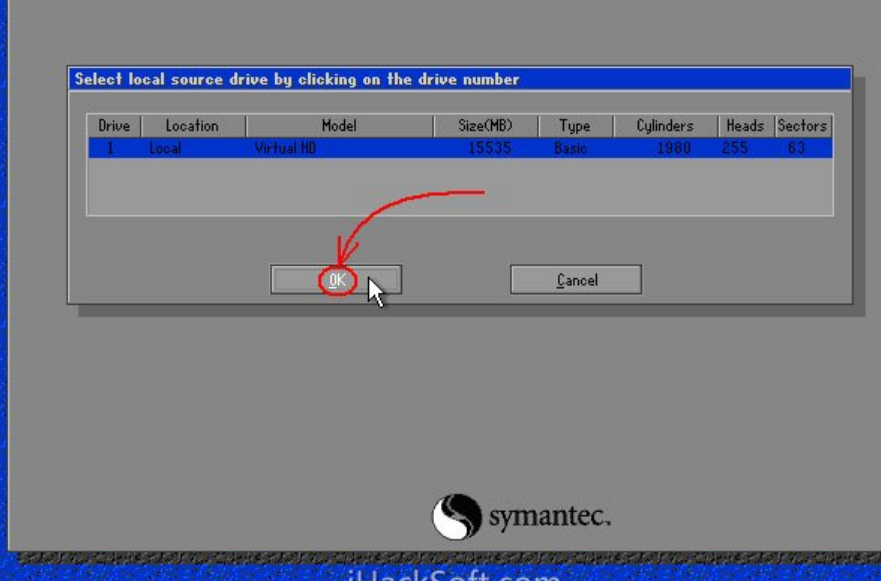Click the dialog title bar text
Screen dimensions: 881x581
tap(297, 79)
